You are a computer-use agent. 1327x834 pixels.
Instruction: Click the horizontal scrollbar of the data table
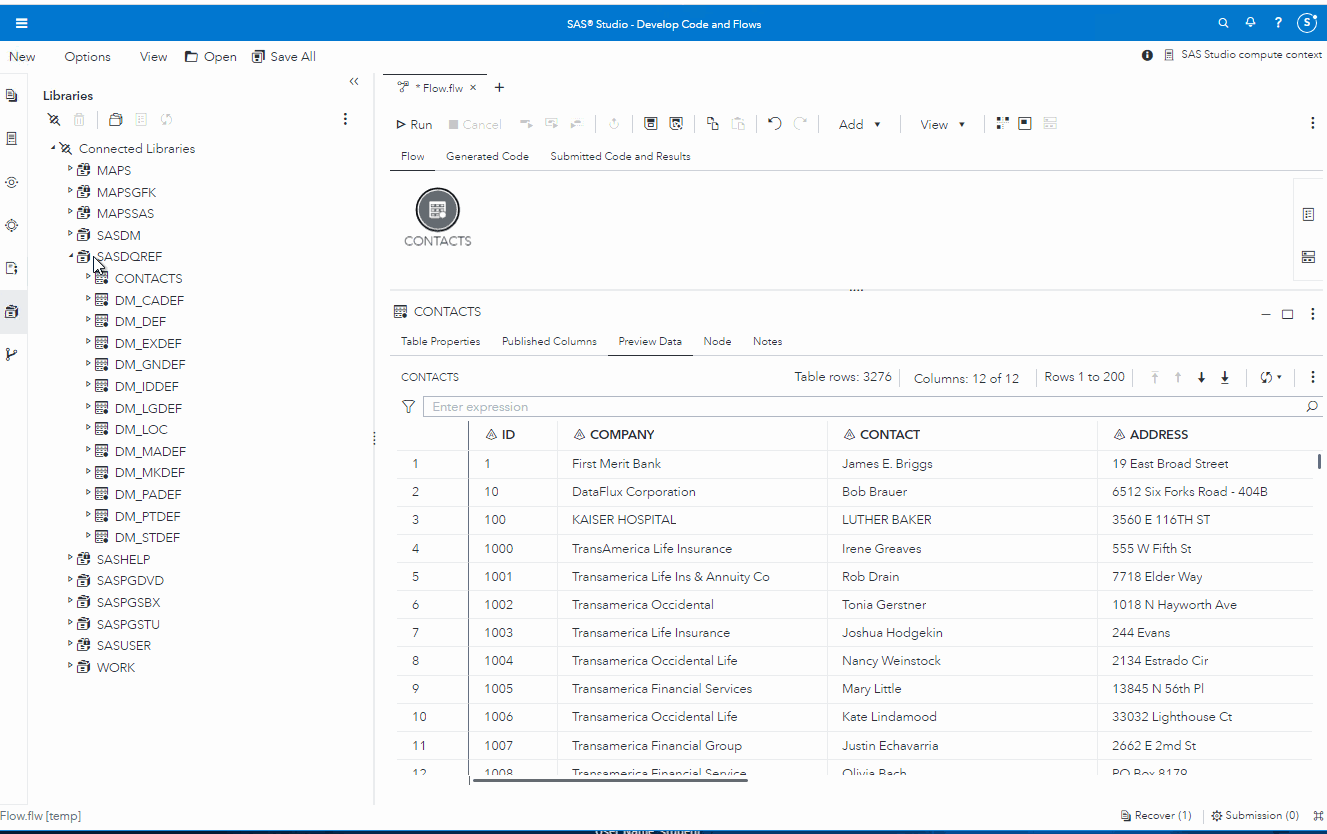[x=609, y=778]
